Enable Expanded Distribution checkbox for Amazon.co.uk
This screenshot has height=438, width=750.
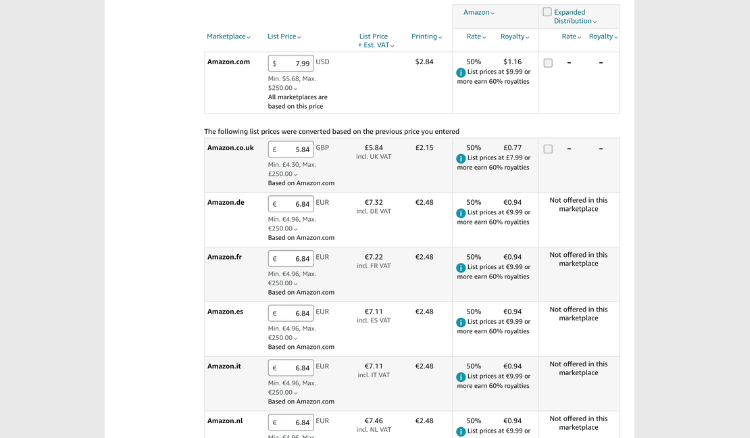tap(548, 149)
